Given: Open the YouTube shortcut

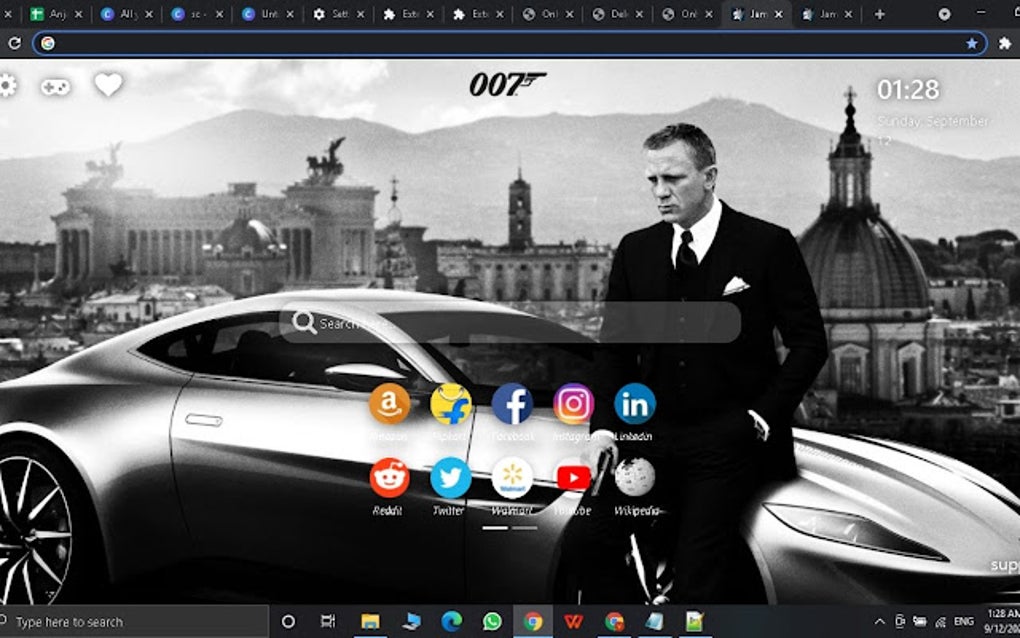Looking at the screenshot, I should coord(573,479).
